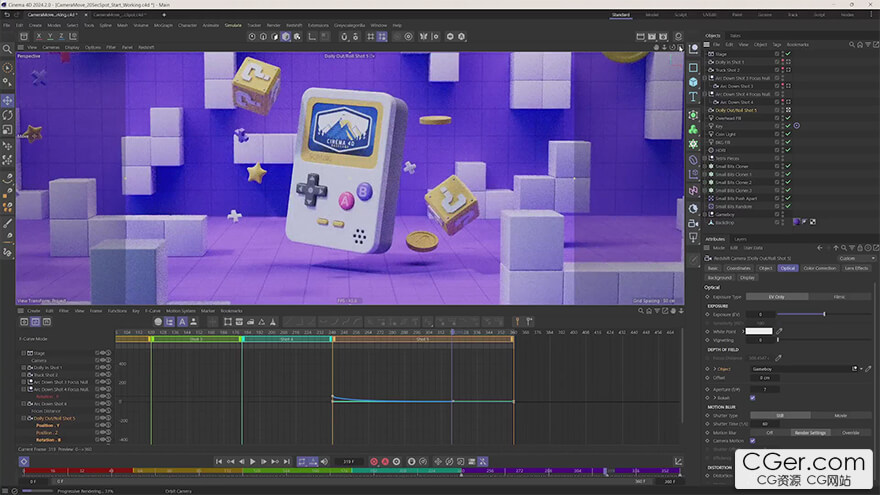This screenshot has width=880, height=495.
Task: Click the light icon in side palette
Action: (693, 237)
